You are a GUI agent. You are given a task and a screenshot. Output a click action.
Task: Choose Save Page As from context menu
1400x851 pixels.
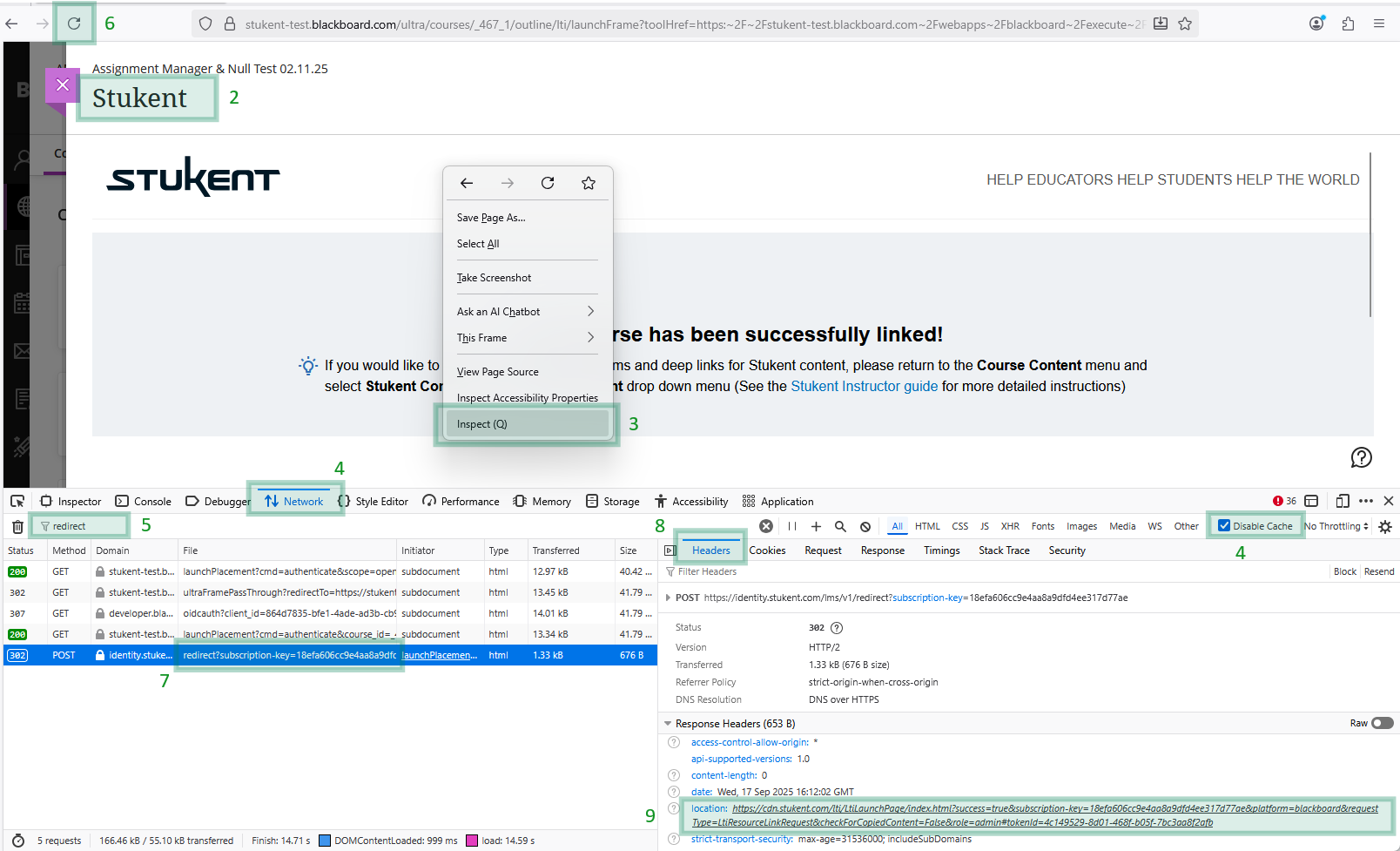pyautogui.click(x=526, y=218)
